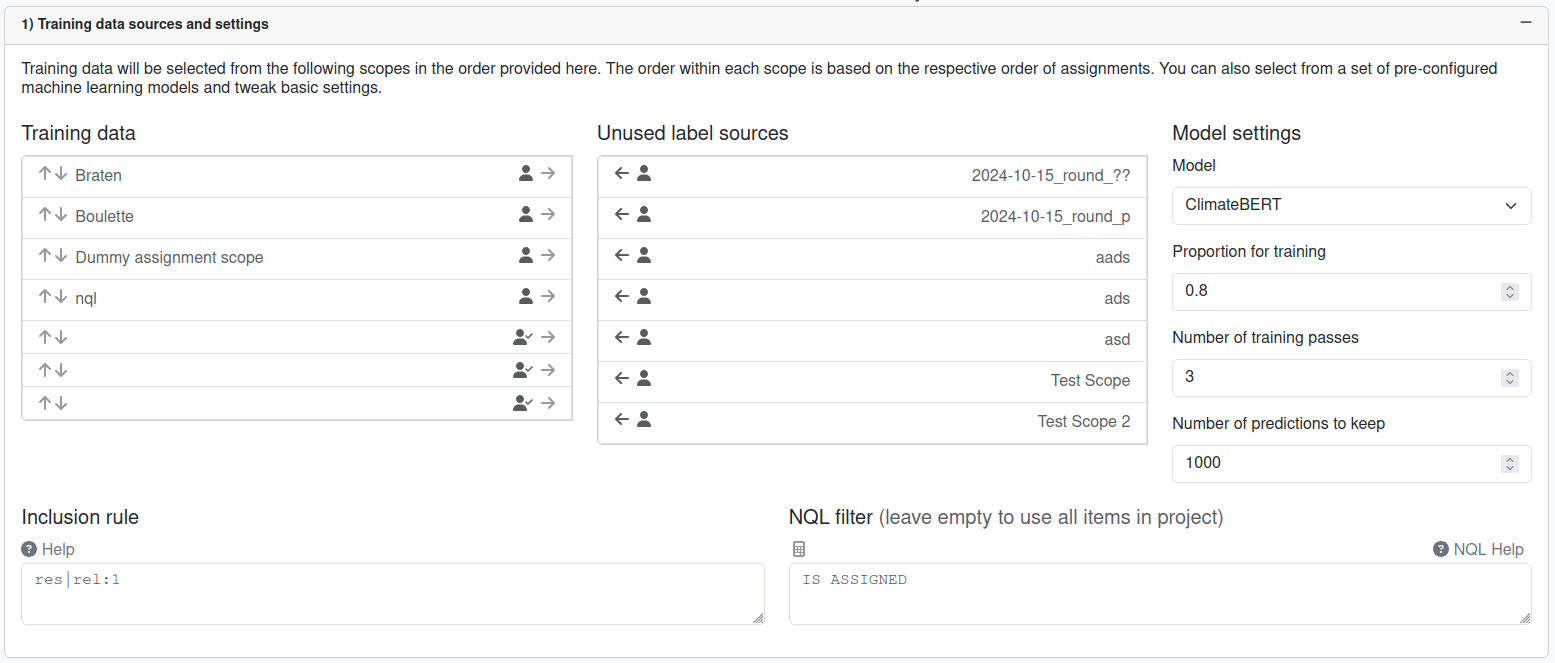Remove Dummy assignment scope via right arrow
Image resolution: width=1555 pixels, height=663 pixels.
coord(548,256)
